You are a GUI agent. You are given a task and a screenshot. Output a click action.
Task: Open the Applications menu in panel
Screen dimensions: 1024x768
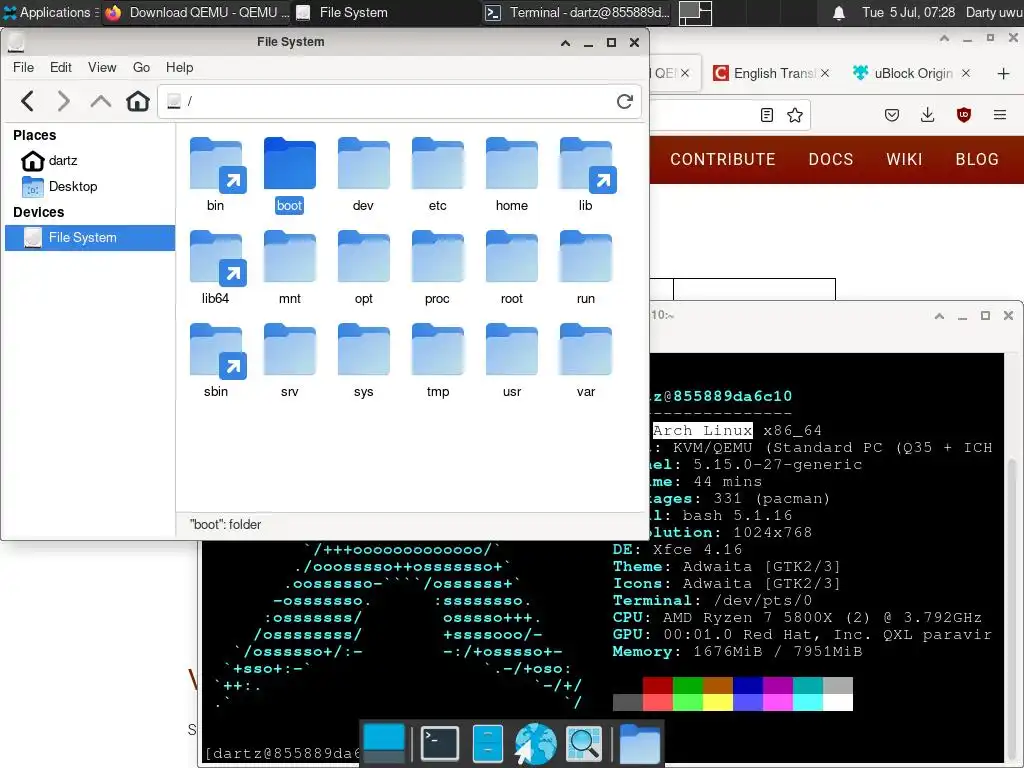tap(51, 12)
